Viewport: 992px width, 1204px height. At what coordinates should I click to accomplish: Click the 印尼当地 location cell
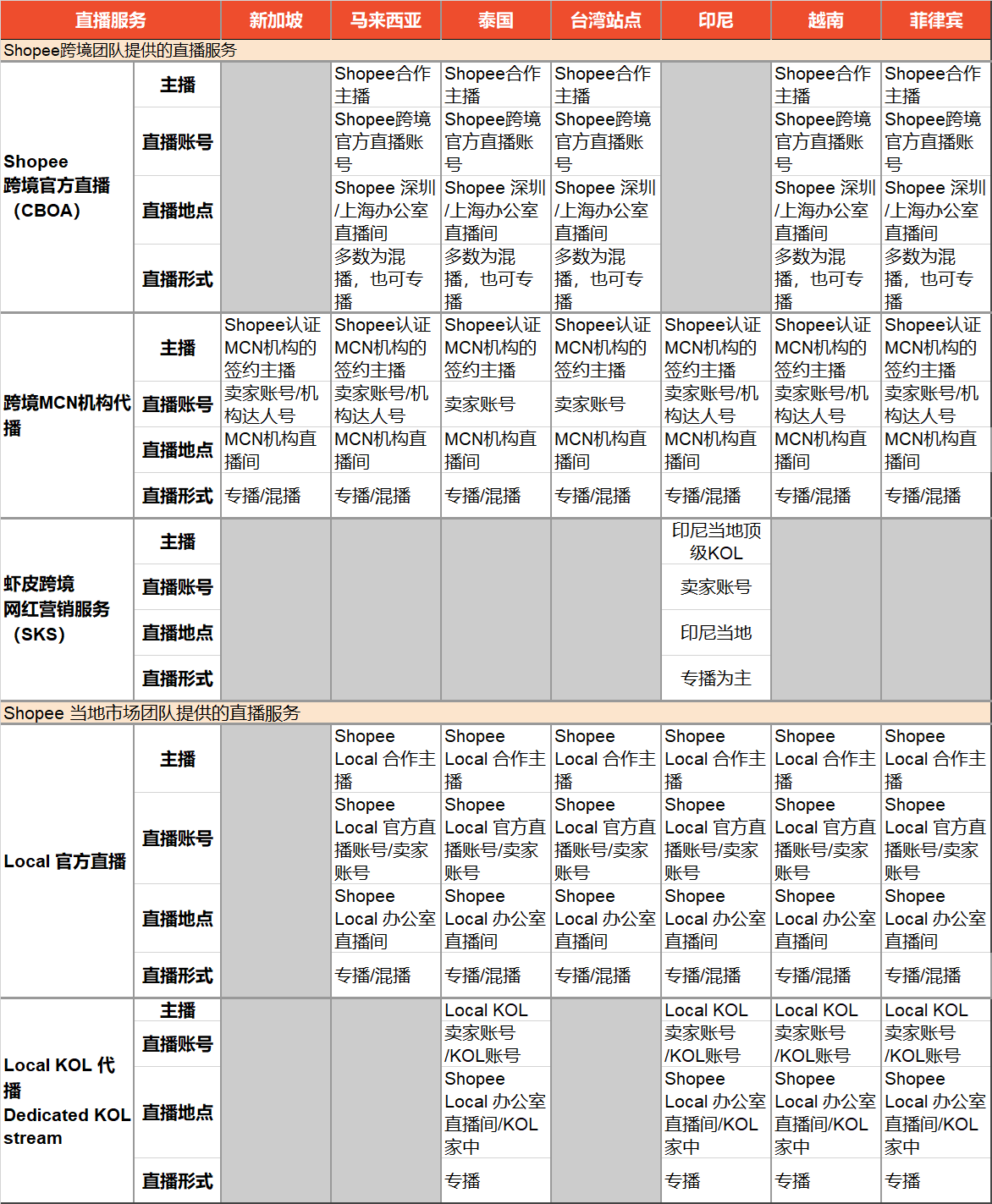click(716, 632)
